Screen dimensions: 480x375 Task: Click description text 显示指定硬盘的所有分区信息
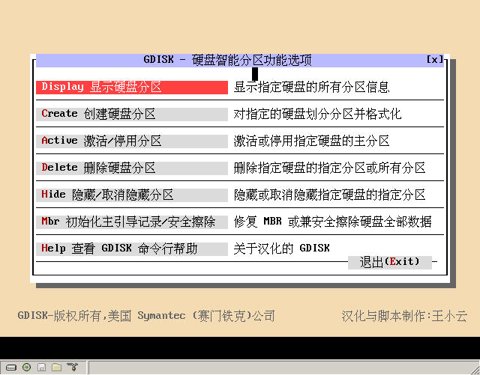tap(311, 87)
